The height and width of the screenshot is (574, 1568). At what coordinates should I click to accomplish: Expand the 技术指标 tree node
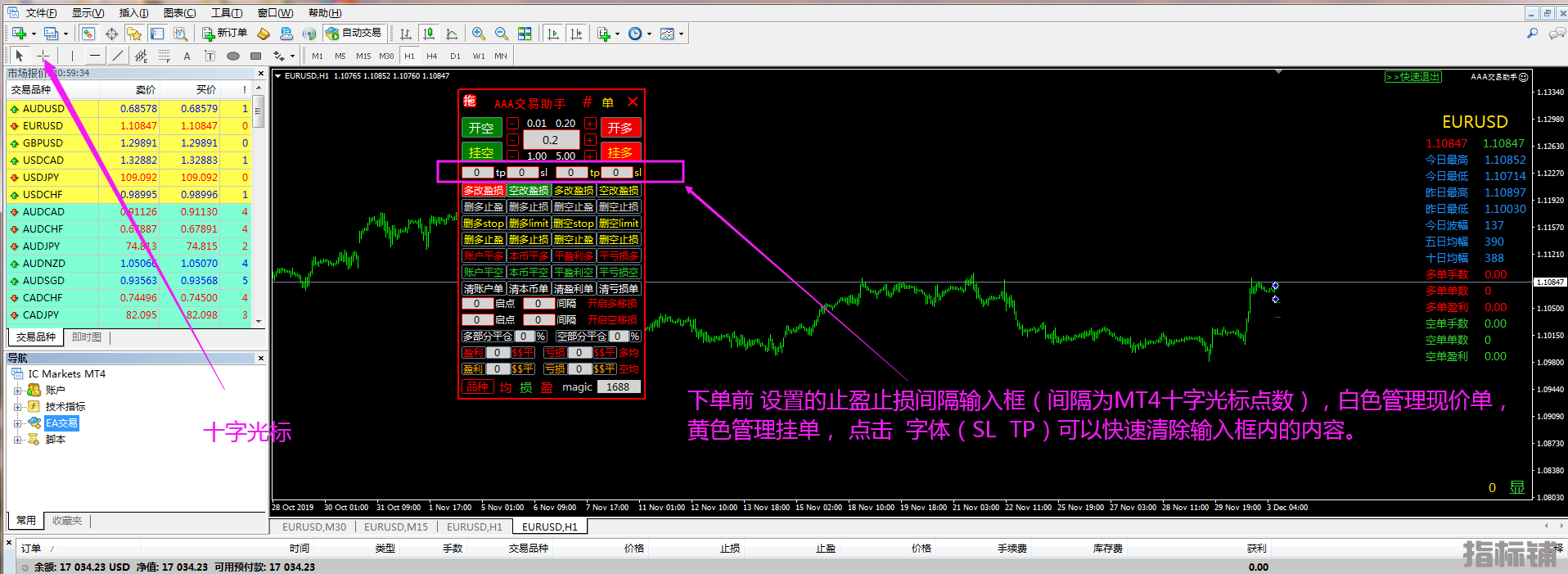tap(17, 407)
